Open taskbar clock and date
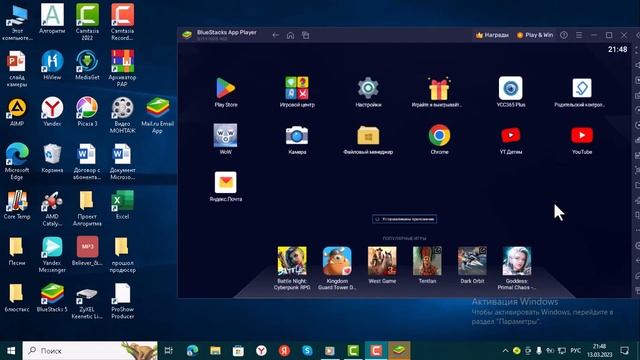The image size is (640, 360). 600,351
